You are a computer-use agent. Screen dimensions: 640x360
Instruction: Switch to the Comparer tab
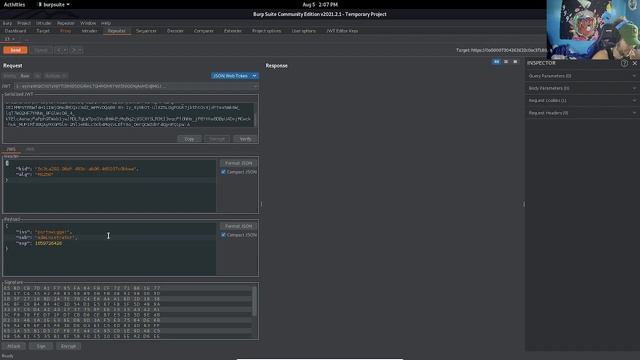(x=204, y=31)
